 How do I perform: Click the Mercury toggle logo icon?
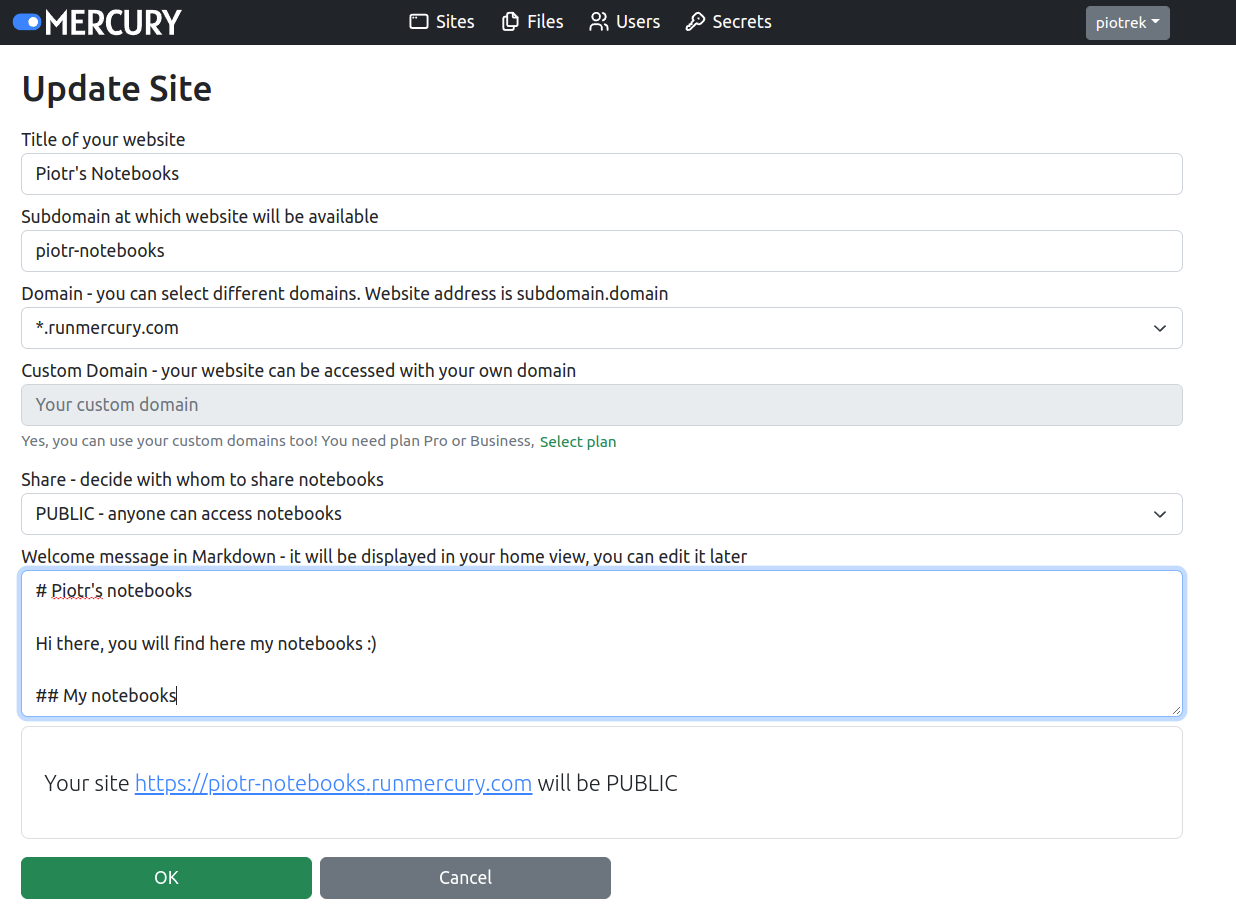pyautogui.click(x=27, y=22)
